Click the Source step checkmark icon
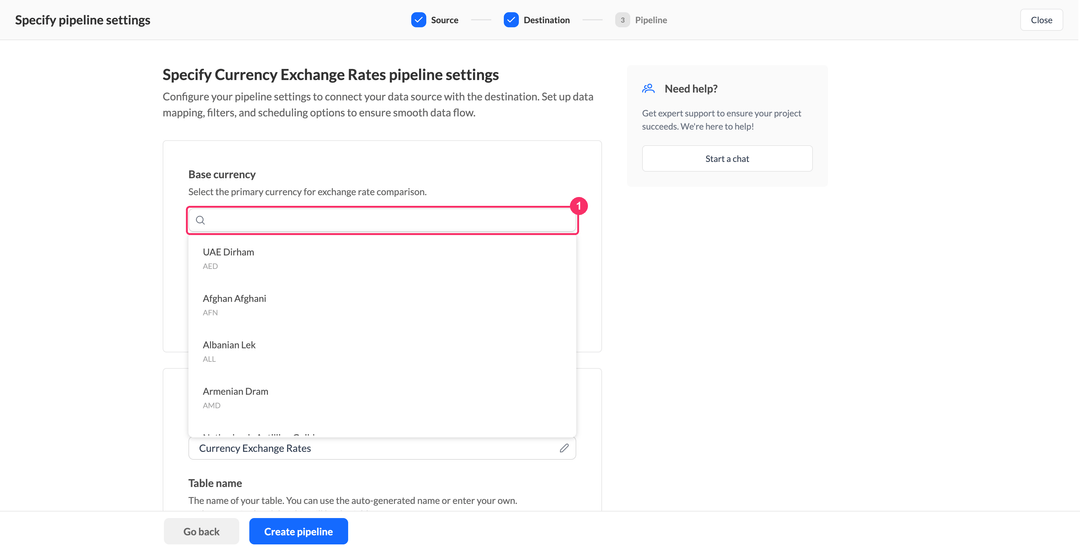The image size is (1080, 551). point(419,20)
